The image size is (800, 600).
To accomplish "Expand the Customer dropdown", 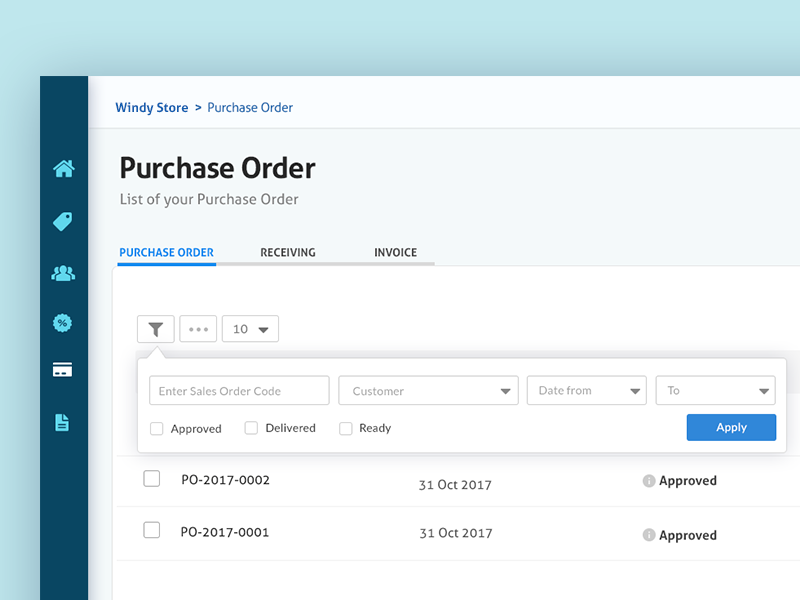I will (x=429, y=391).
